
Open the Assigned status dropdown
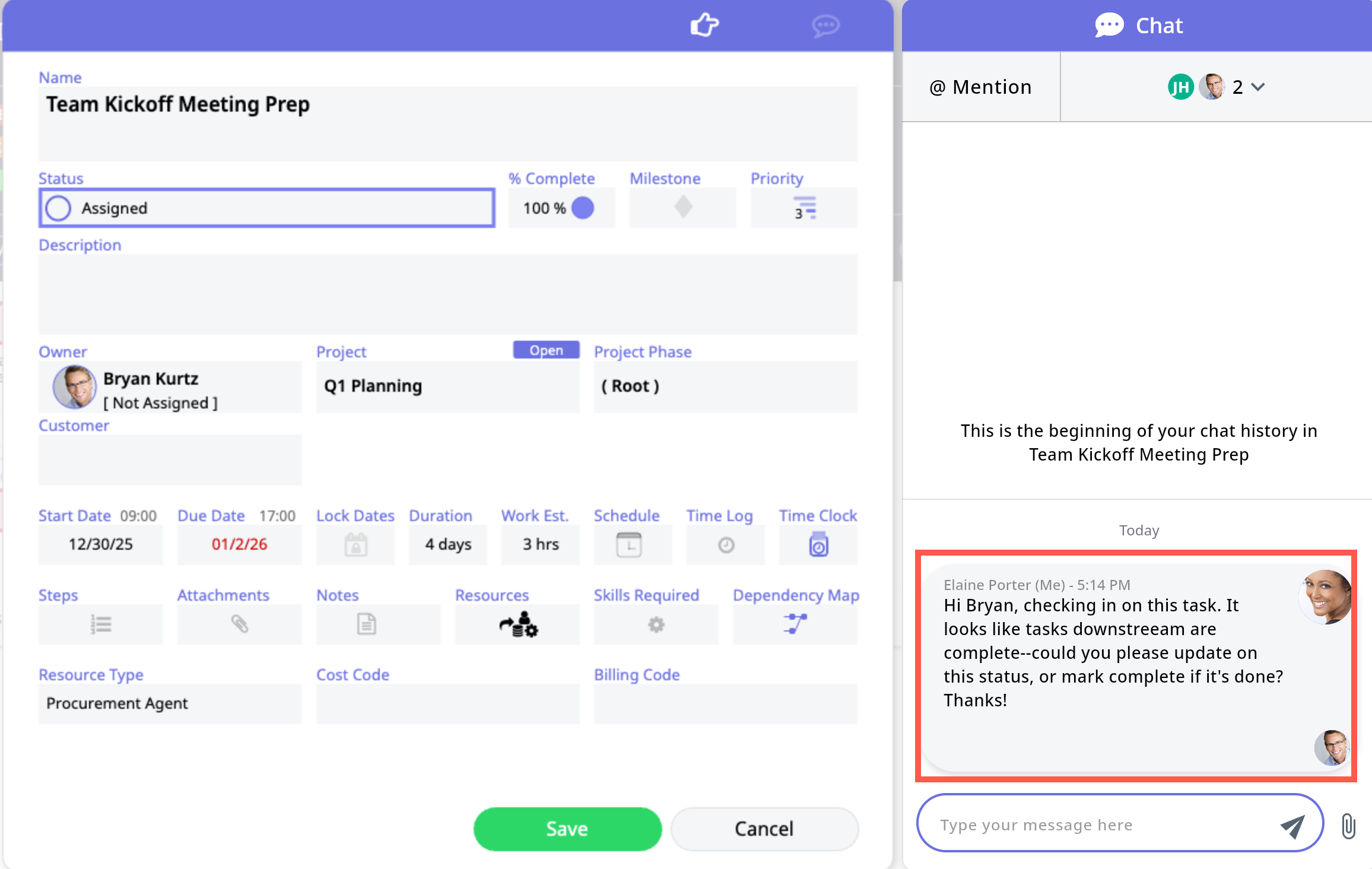(267, 208)
